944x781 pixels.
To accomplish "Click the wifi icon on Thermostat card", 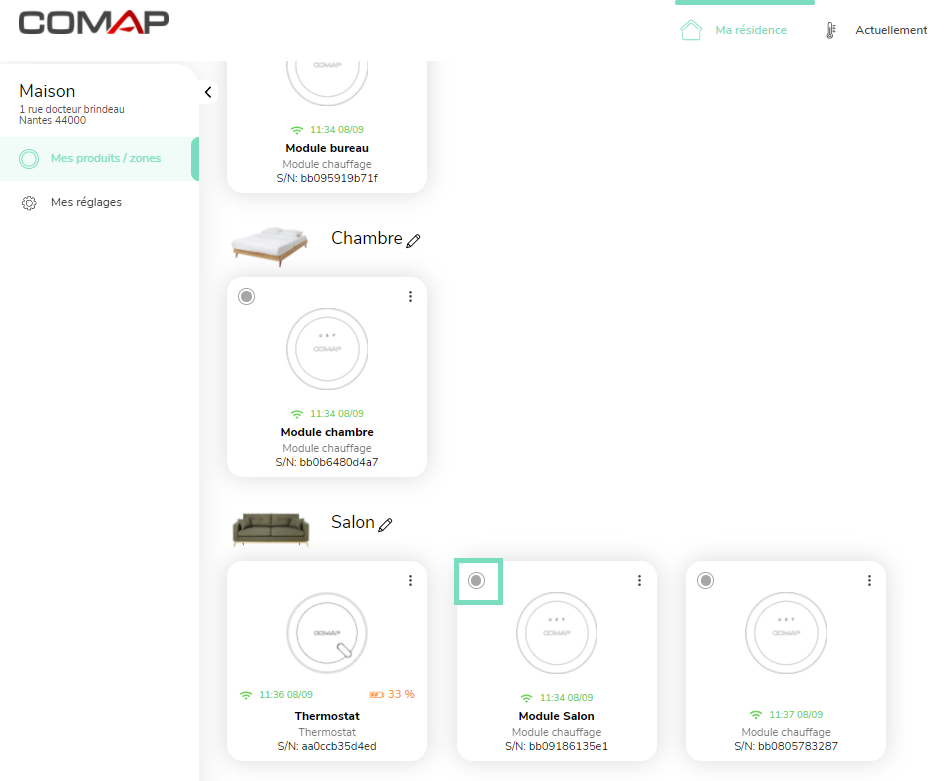I will pyautogui.click(x=246, y=695).
